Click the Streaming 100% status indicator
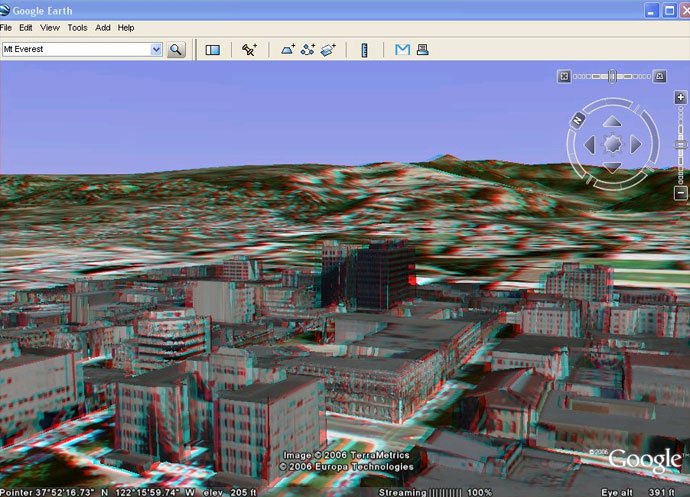The image size is (690, 497). coord(435,492)
